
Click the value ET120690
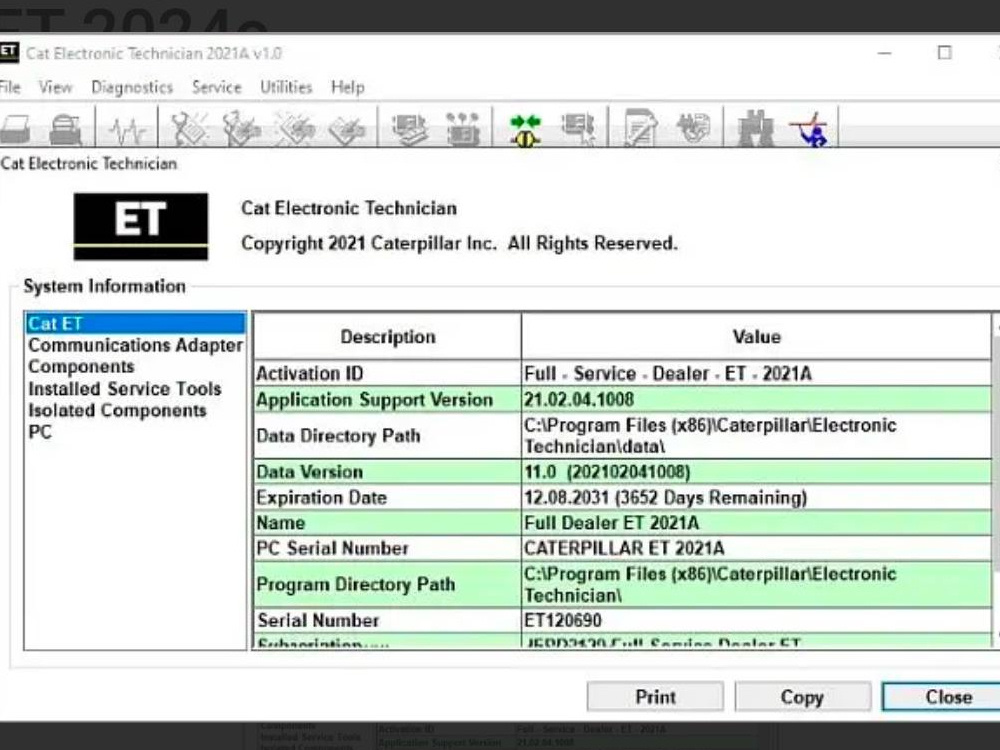(756, 621)
